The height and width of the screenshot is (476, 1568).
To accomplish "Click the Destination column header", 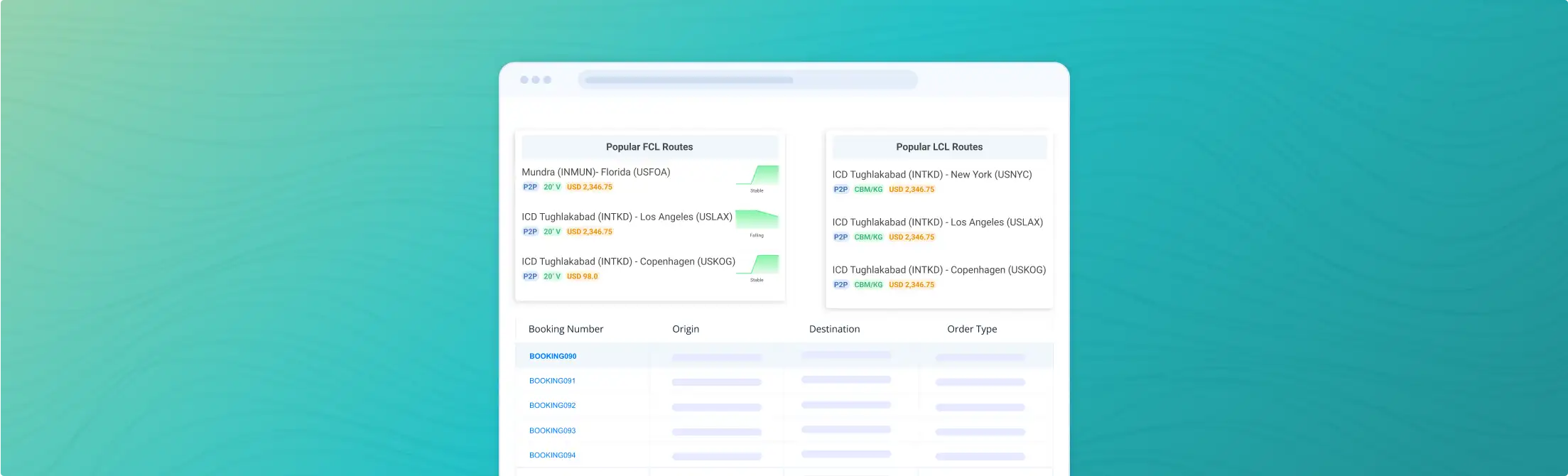I will coord(834,329).
